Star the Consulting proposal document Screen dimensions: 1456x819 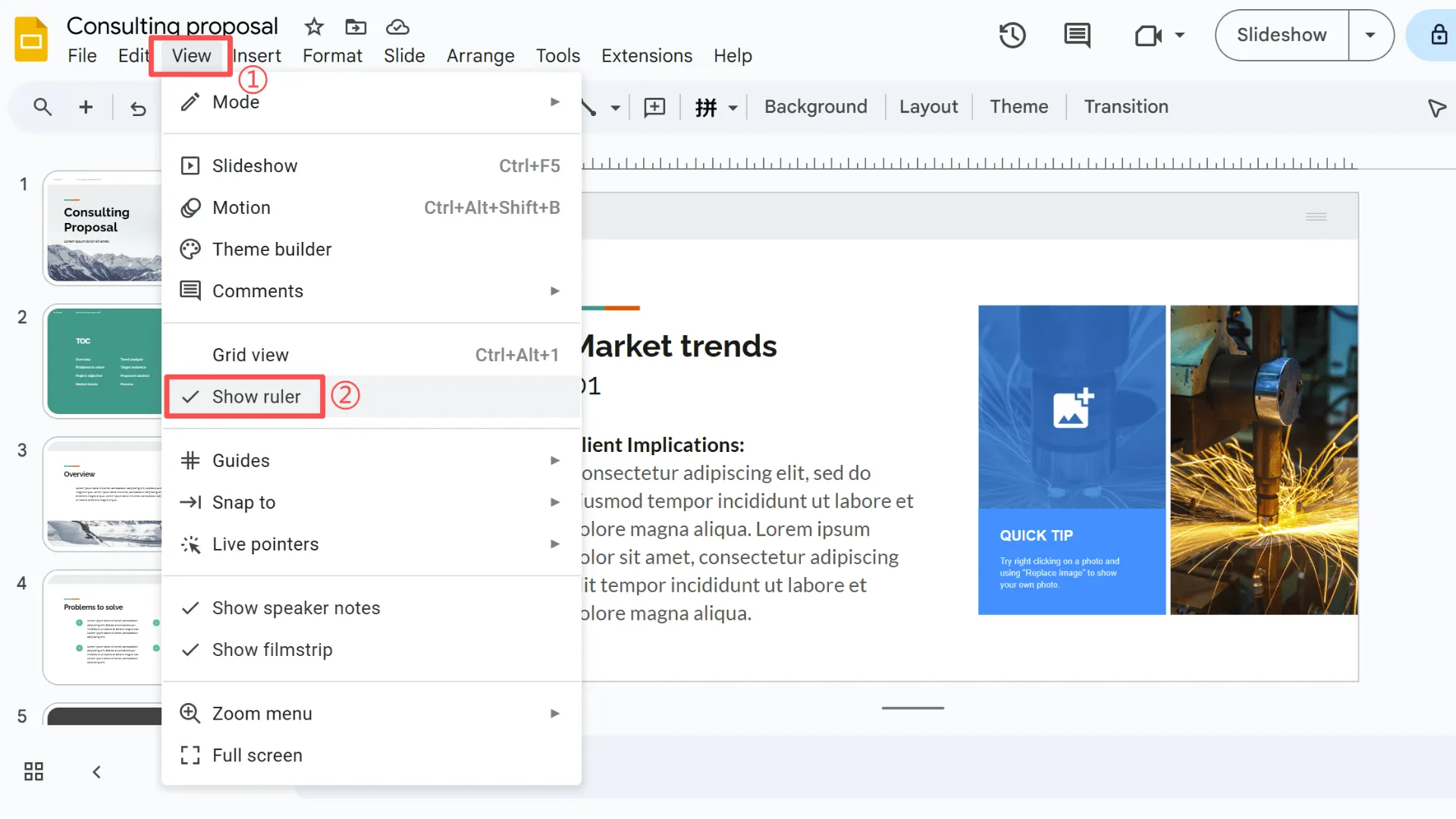click(x=314, y=27)
